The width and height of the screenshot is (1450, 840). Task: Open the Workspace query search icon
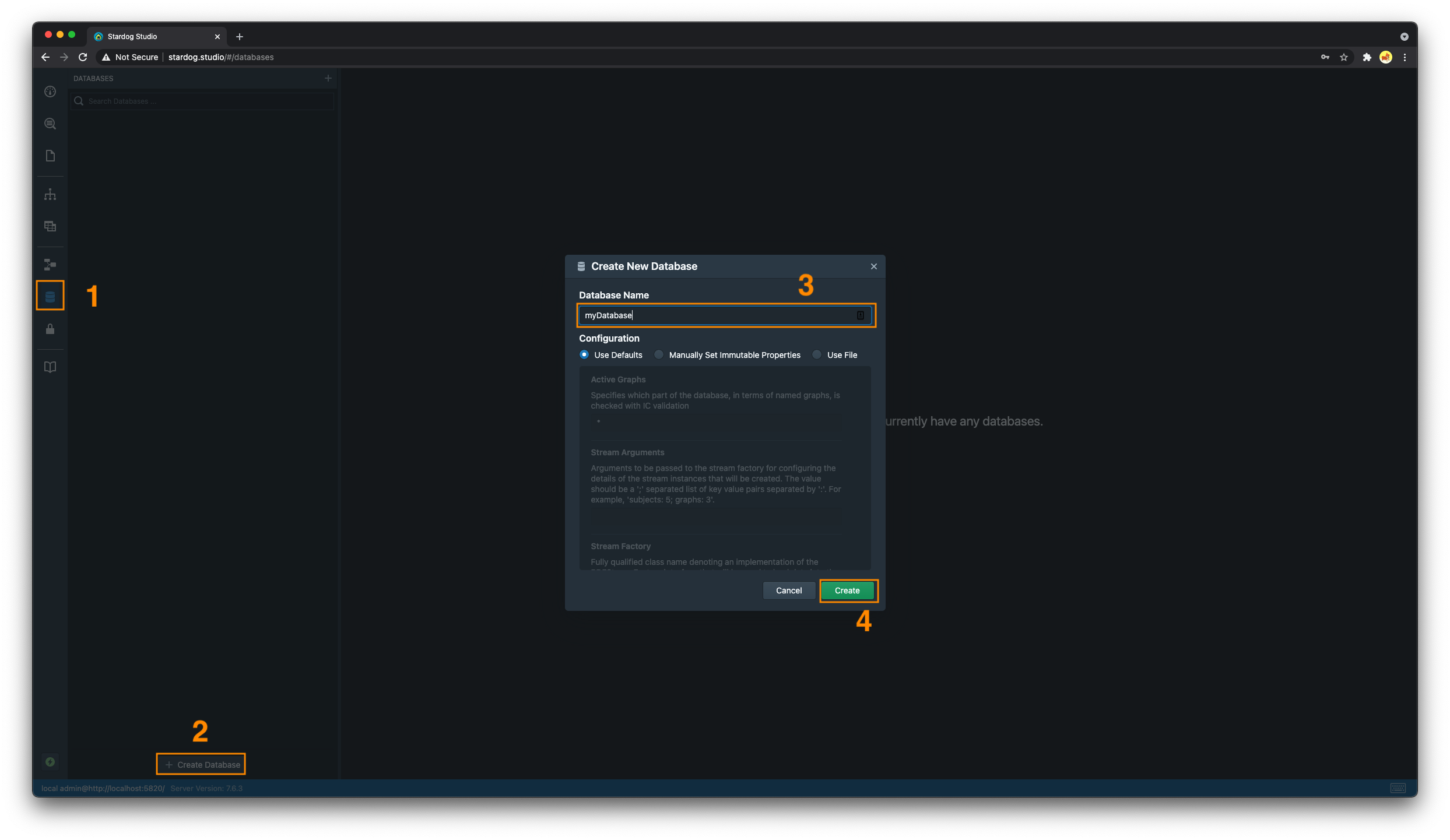tap(50, 124)
